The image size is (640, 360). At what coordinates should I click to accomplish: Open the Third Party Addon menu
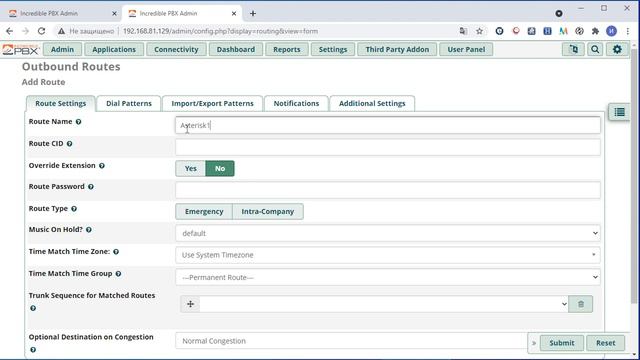click(x=397, y=49)
